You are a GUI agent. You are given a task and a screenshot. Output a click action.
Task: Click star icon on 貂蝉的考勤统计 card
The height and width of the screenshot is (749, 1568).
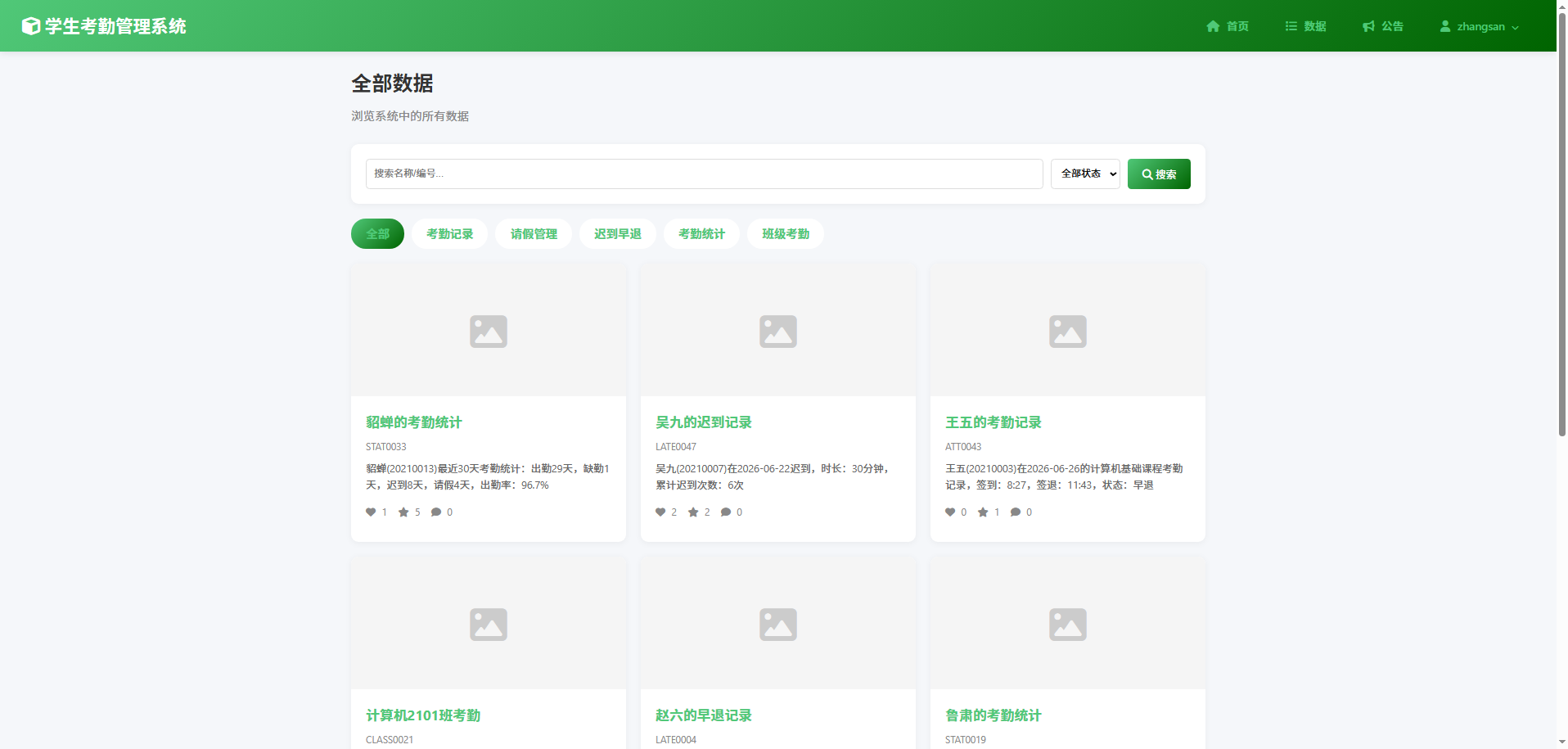point(403,512)
